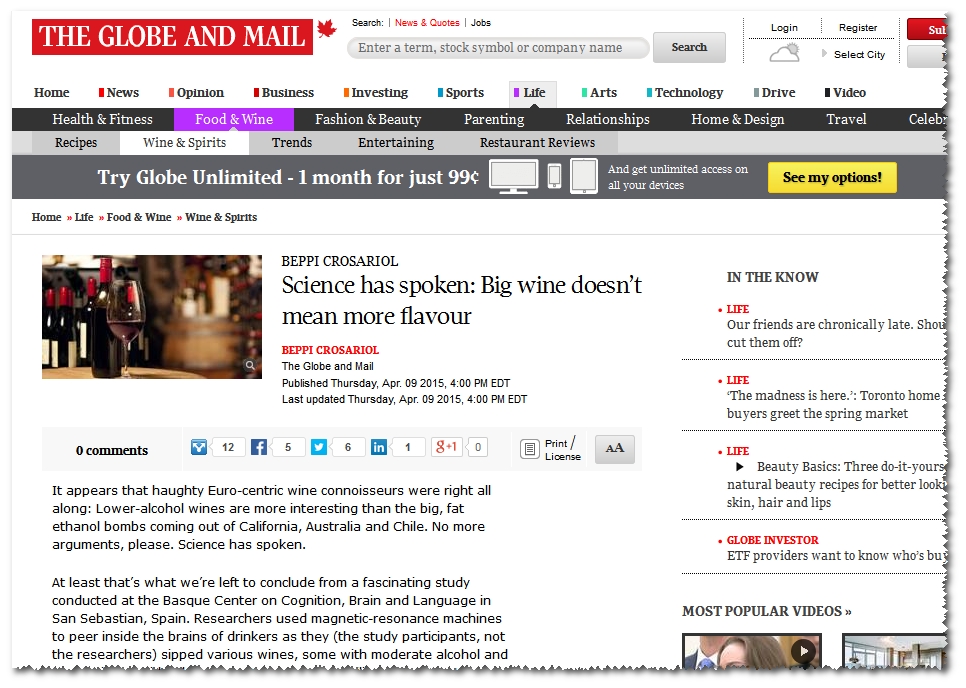Click the Google +1 button
The height and width of the screenshot is (688, 966).
tap(447, 447)
